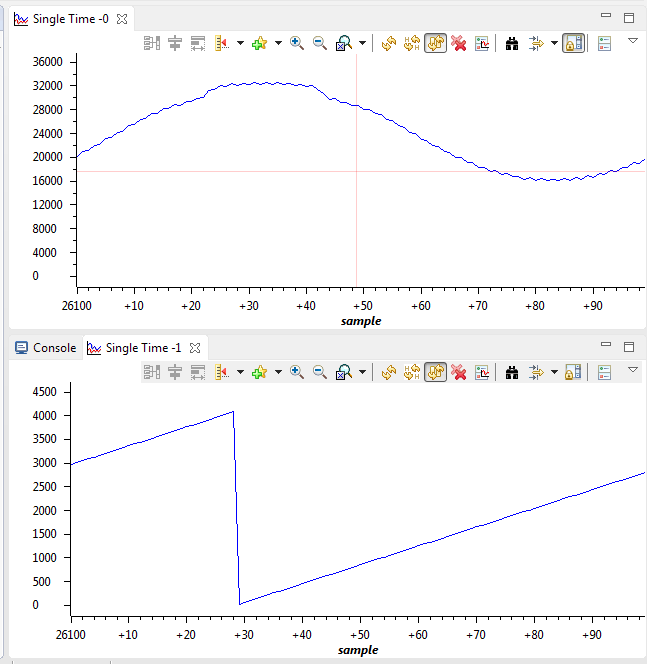Click the red X reset icon in Single Time -0
Screen dimensions: 647x664
459,43
